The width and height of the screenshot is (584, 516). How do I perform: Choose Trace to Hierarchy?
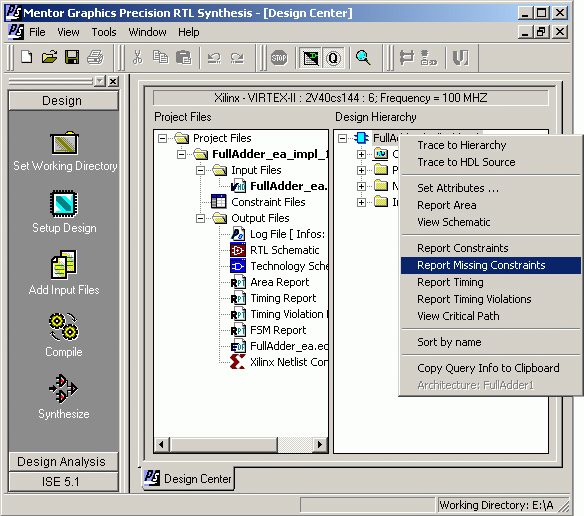pos(491,145)
